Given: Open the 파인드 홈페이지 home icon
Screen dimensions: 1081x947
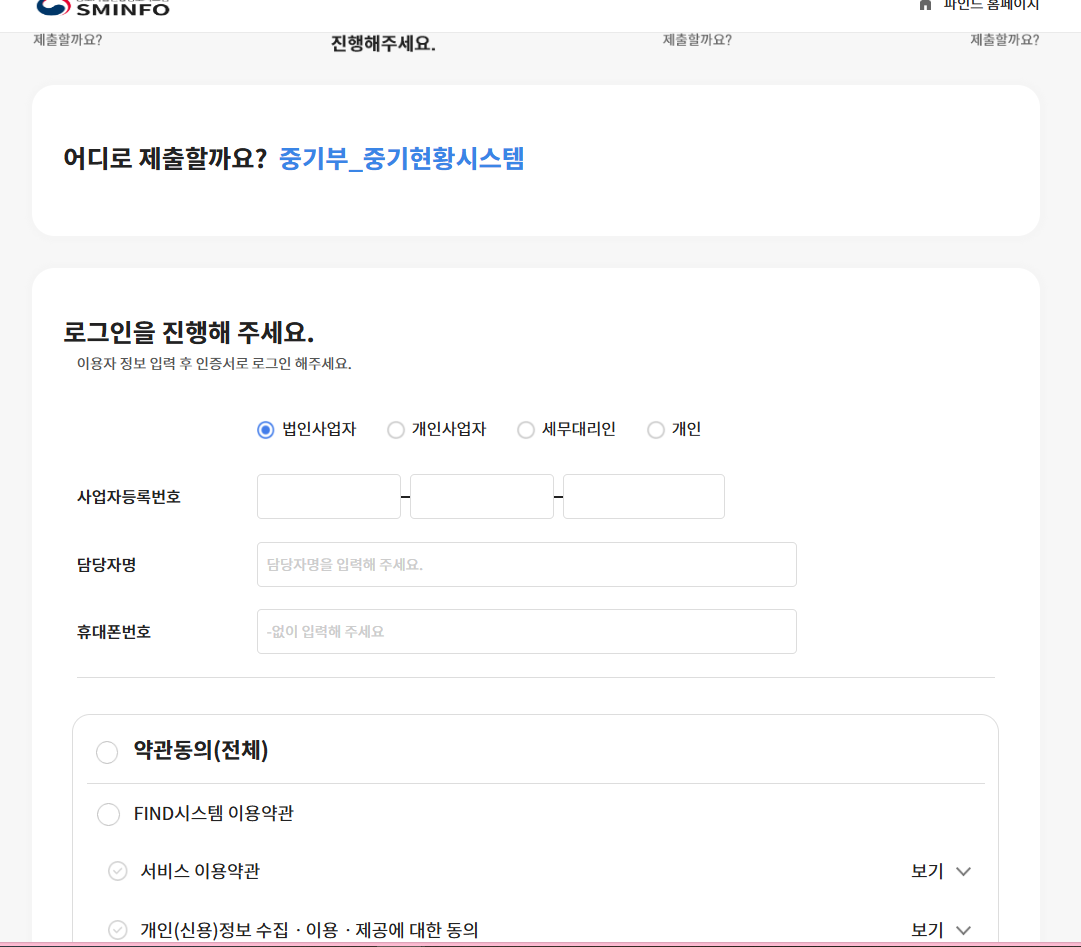Looking at the screenshot, I should point(925,5).
